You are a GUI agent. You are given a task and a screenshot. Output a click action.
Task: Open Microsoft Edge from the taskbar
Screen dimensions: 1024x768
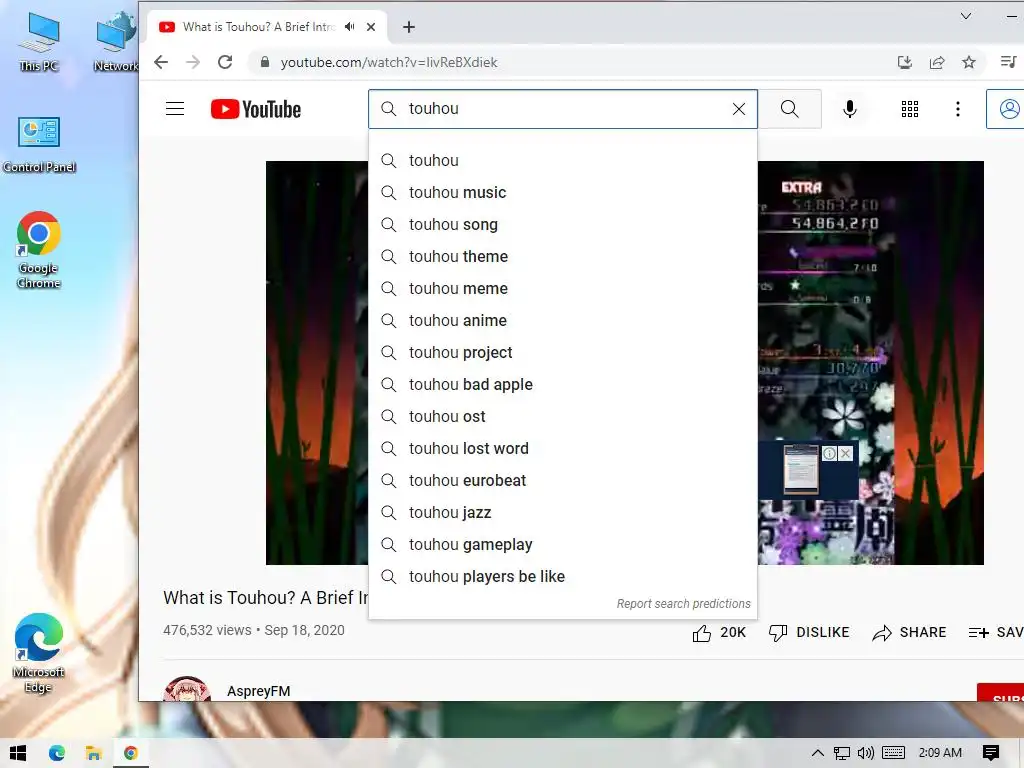[57, 753]
